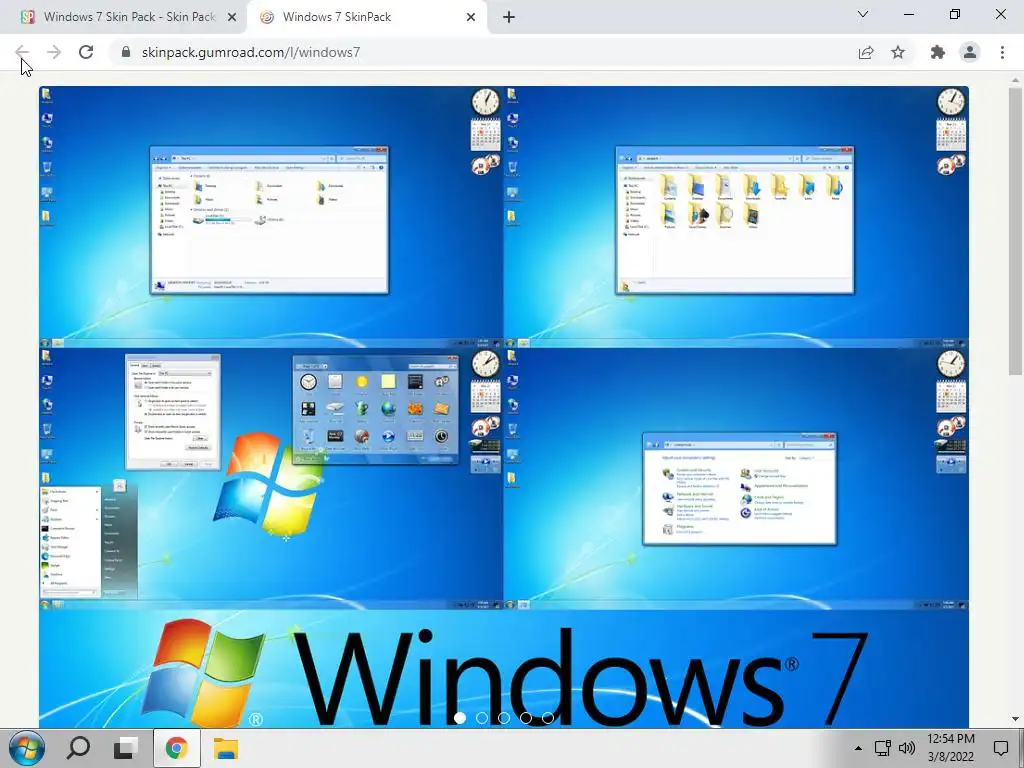This screenshot has height=768, width=1024.
Task: Select the third carousel dot
Action: coord(504,718)
